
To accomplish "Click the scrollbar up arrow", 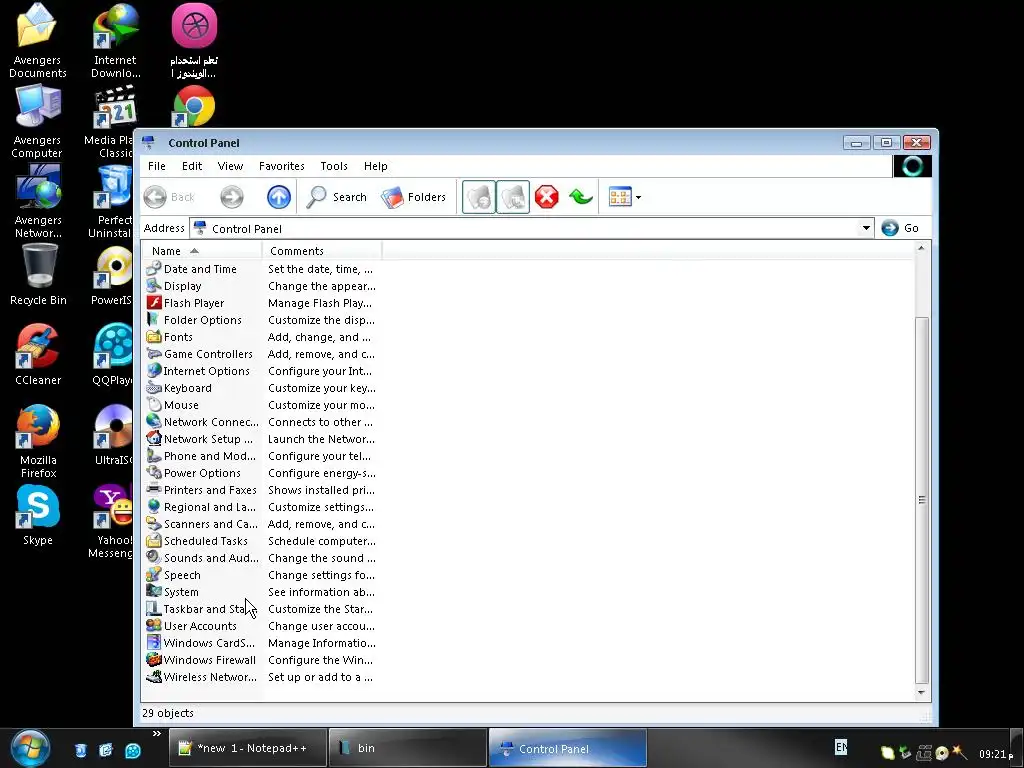I will (921, 248).
